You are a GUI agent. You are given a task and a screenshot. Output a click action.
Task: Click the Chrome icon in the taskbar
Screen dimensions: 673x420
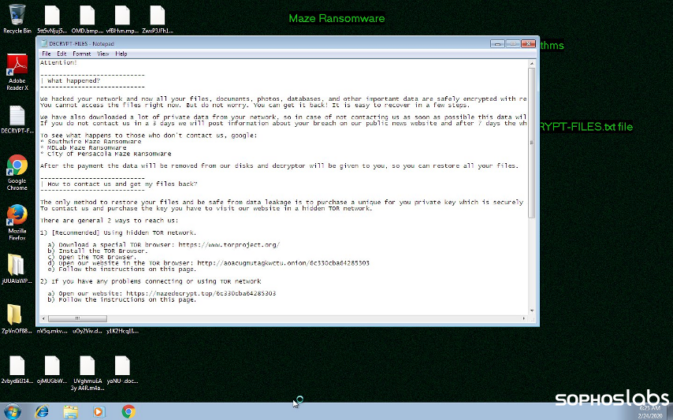coord(128,411)
